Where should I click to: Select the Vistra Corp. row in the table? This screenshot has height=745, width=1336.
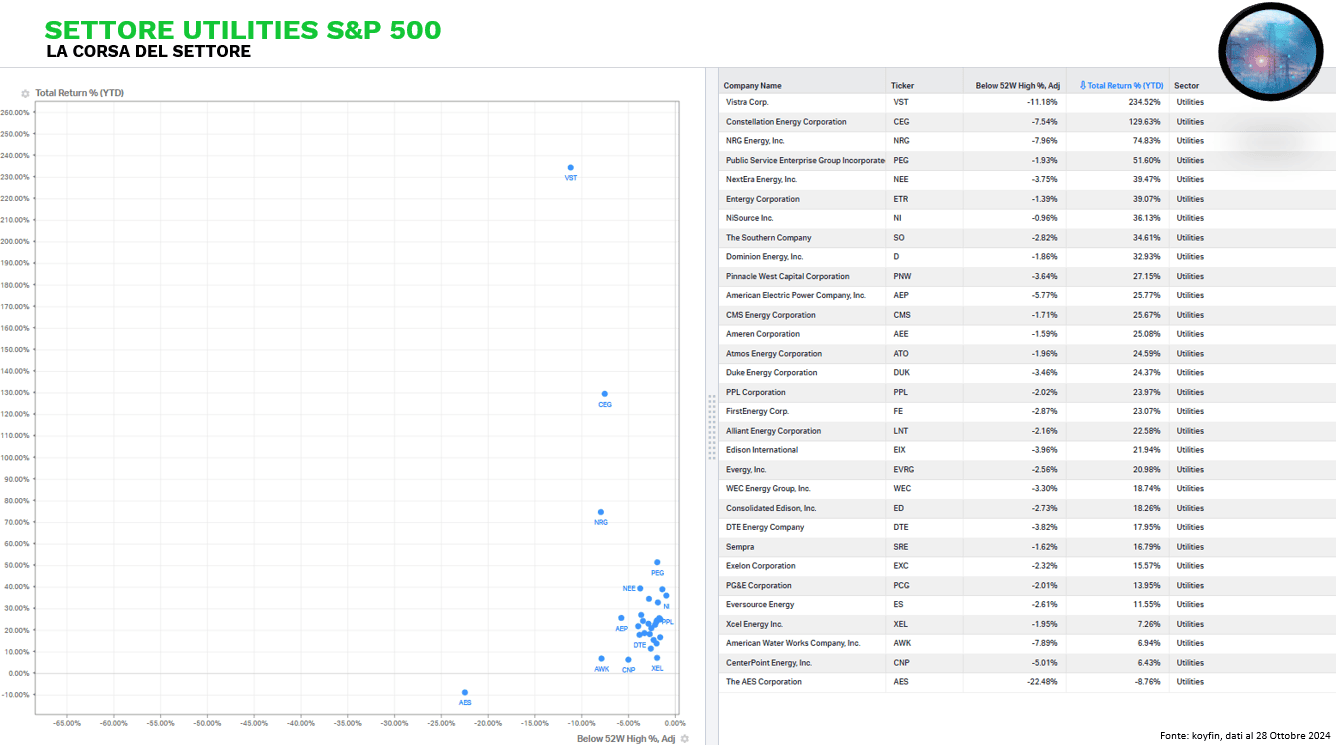[1027, 102]
